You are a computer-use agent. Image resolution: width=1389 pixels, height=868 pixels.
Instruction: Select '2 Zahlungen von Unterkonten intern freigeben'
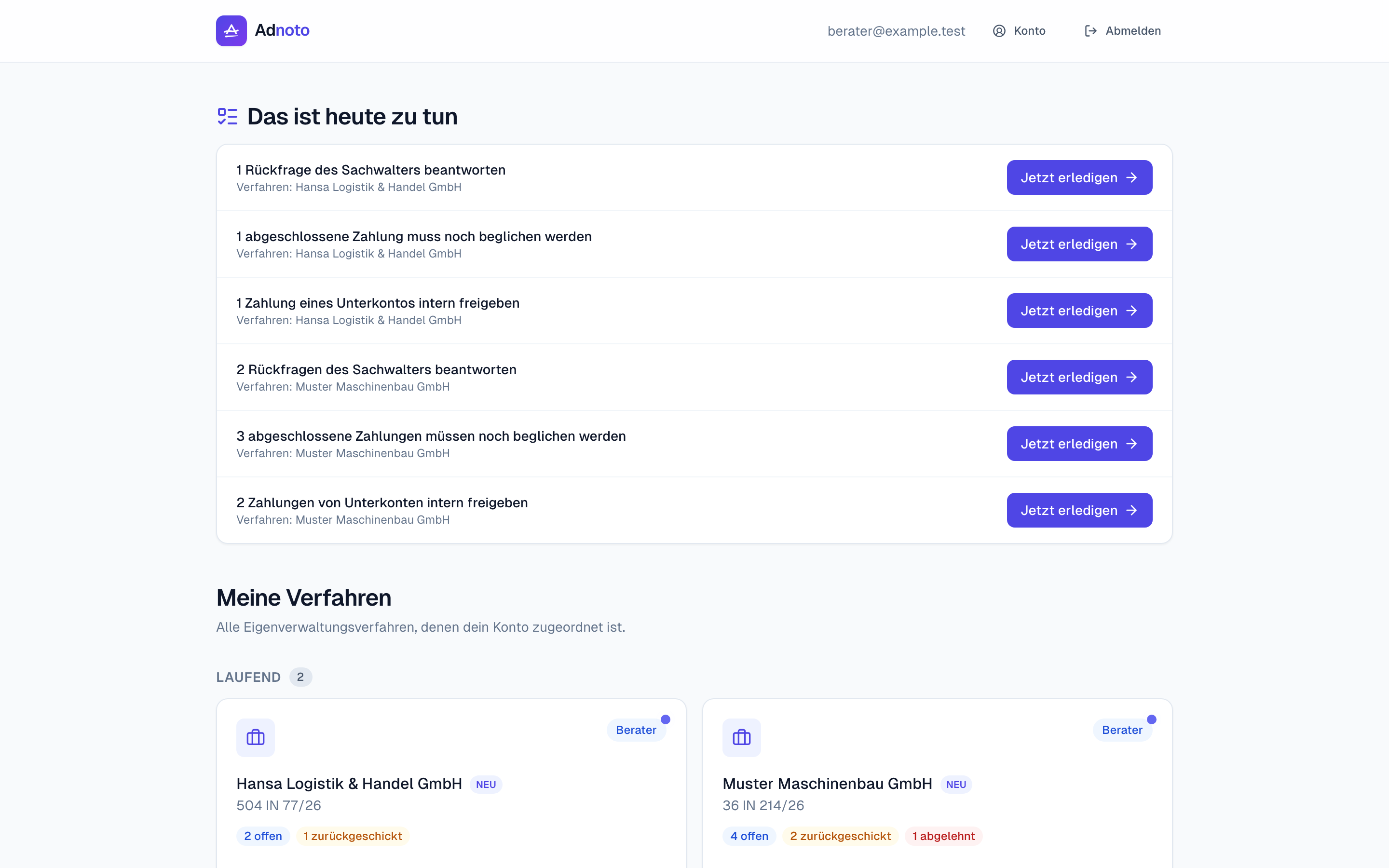pos(381,503)
